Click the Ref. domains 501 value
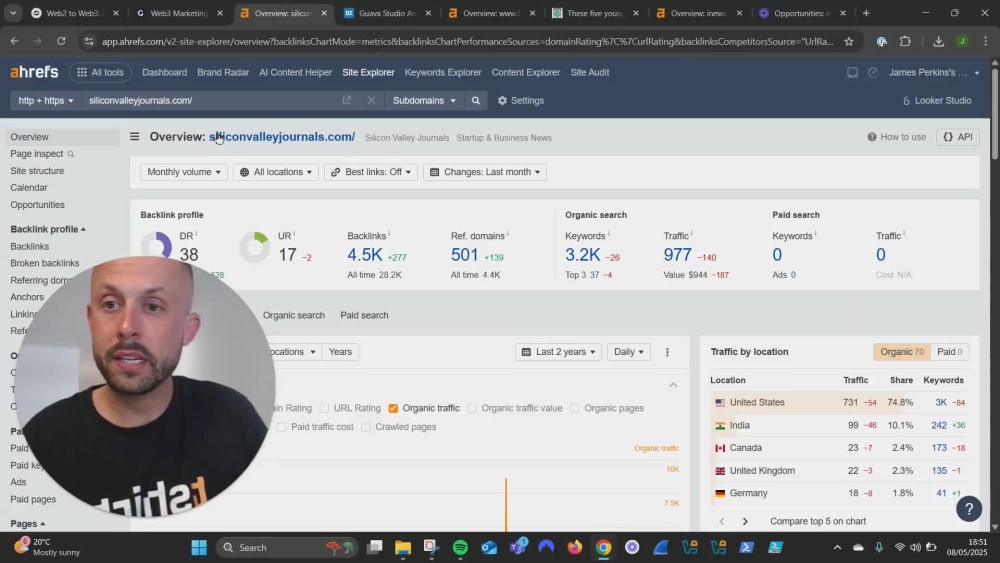1000x563 pixels. 464,254
